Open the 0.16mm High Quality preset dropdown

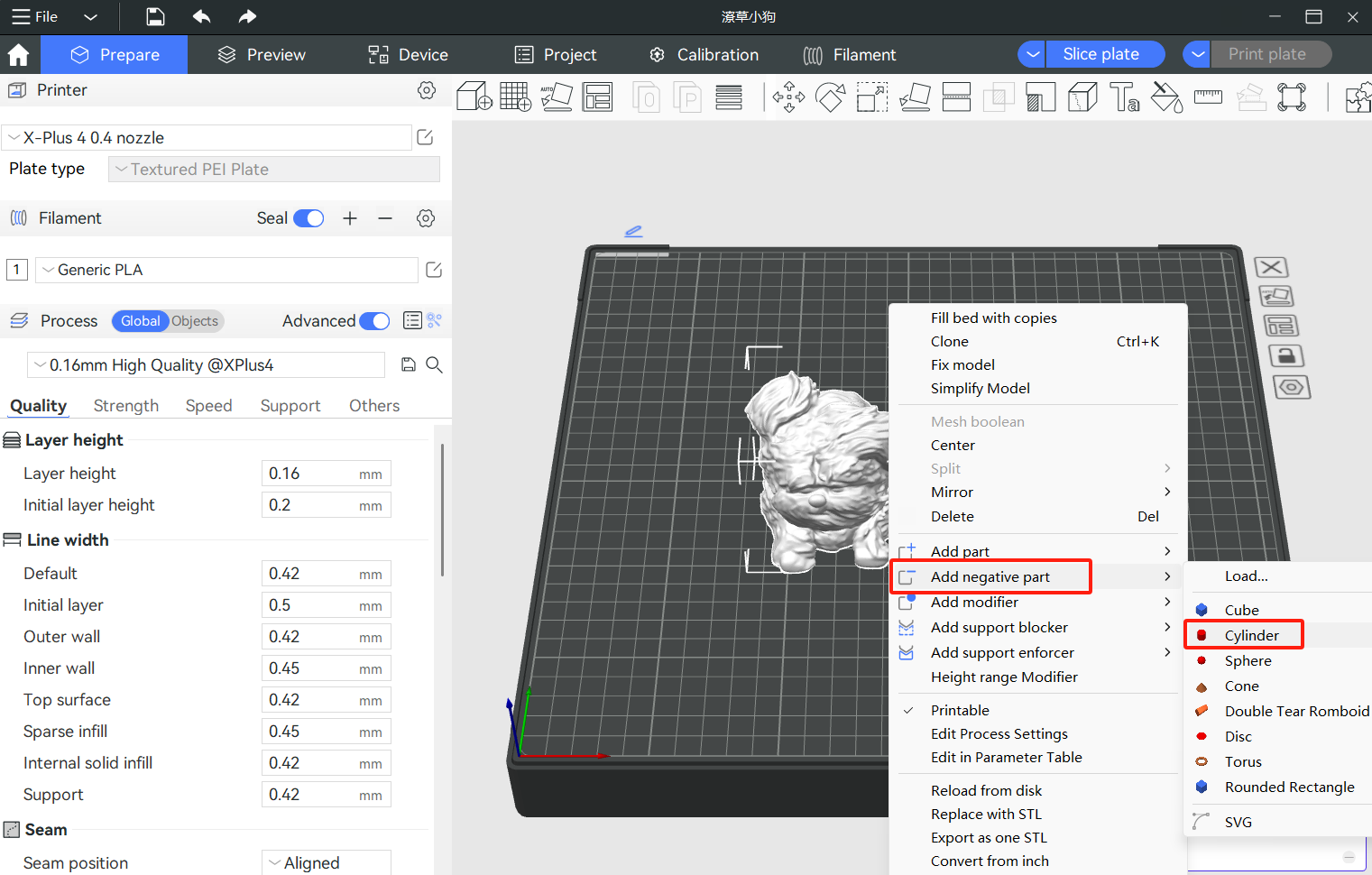point(207,364)
